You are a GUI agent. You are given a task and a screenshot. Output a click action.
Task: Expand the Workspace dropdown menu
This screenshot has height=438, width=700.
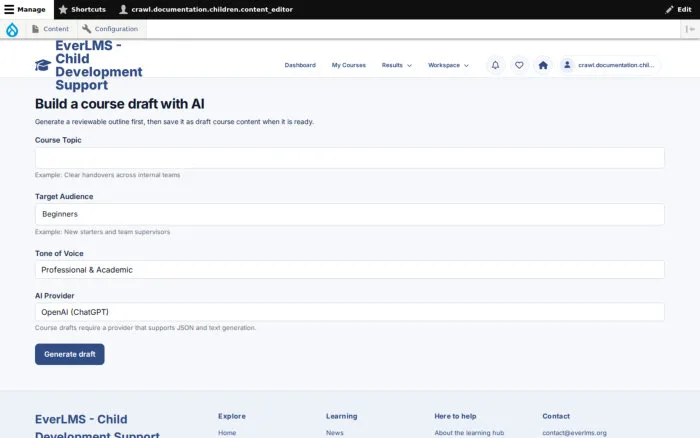click(x=448, y=65)
